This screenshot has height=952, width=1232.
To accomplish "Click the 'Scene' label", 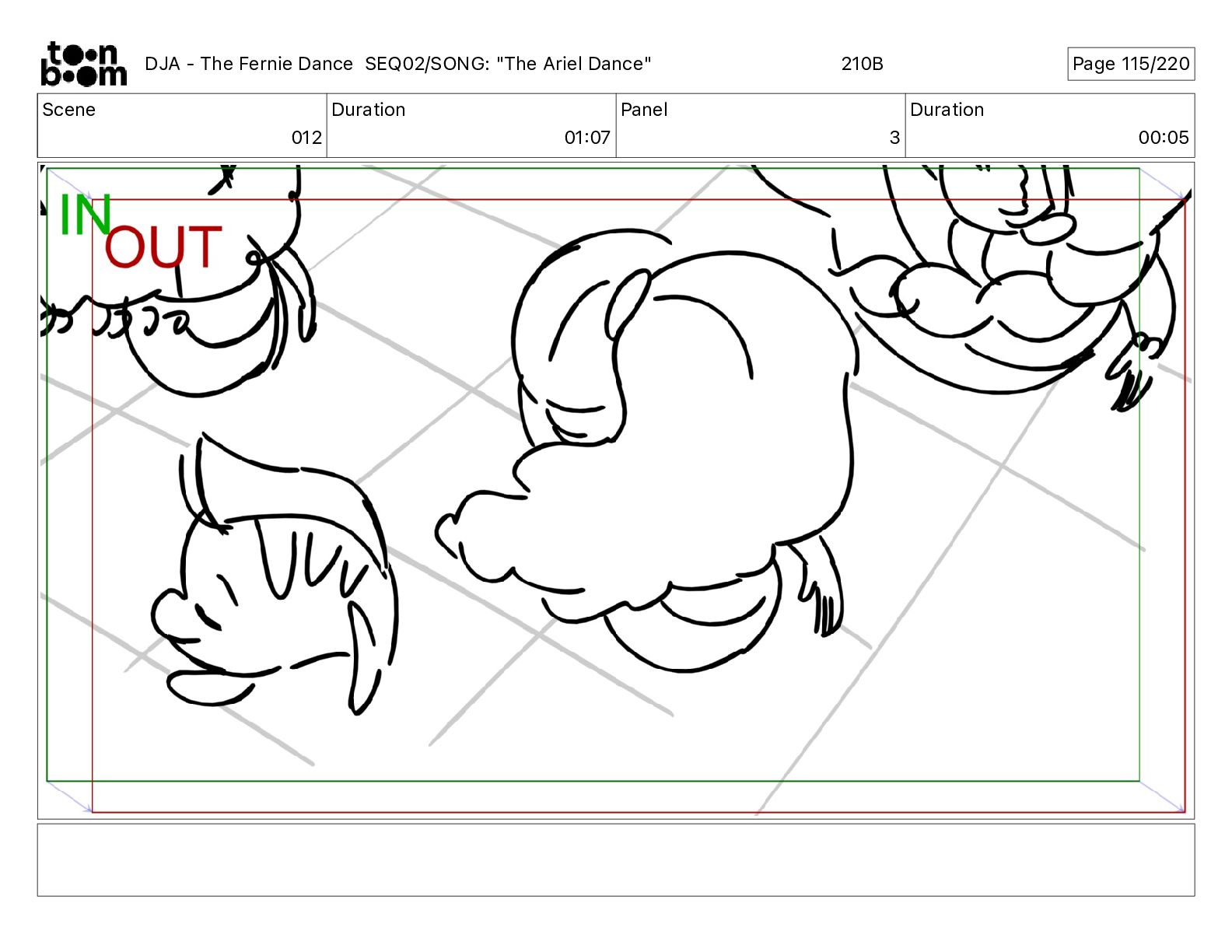I will [x=68, y=110].
